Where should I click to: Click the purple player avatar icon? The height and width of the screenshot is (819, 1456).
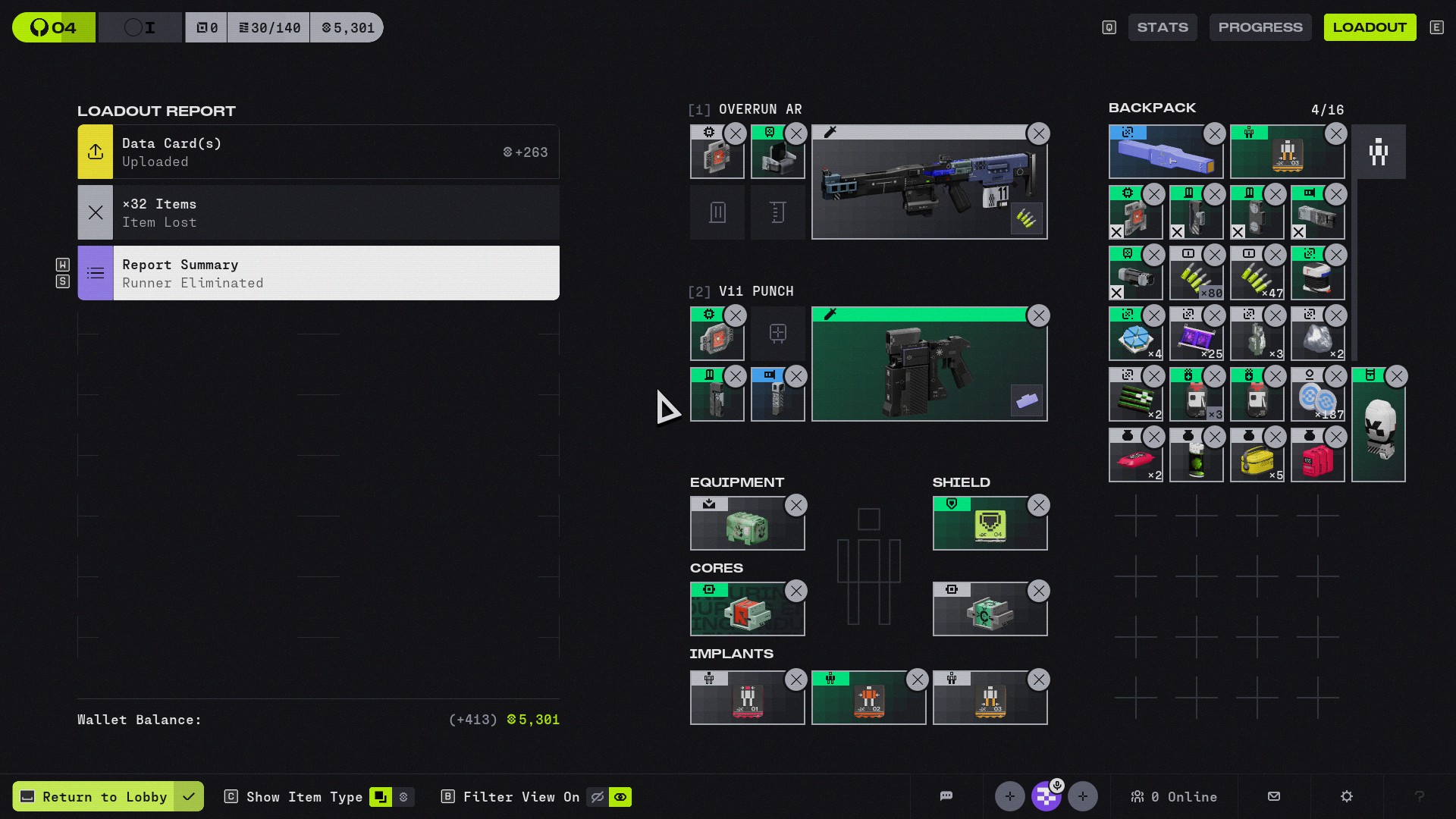(1046, 796)
